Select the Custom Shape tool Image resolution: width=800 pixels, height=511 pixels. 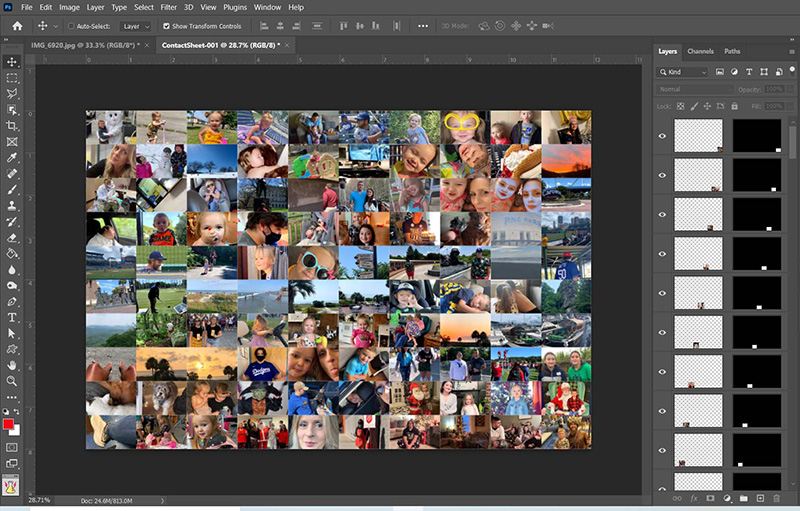pyautogui.click(x=12, y=349)
